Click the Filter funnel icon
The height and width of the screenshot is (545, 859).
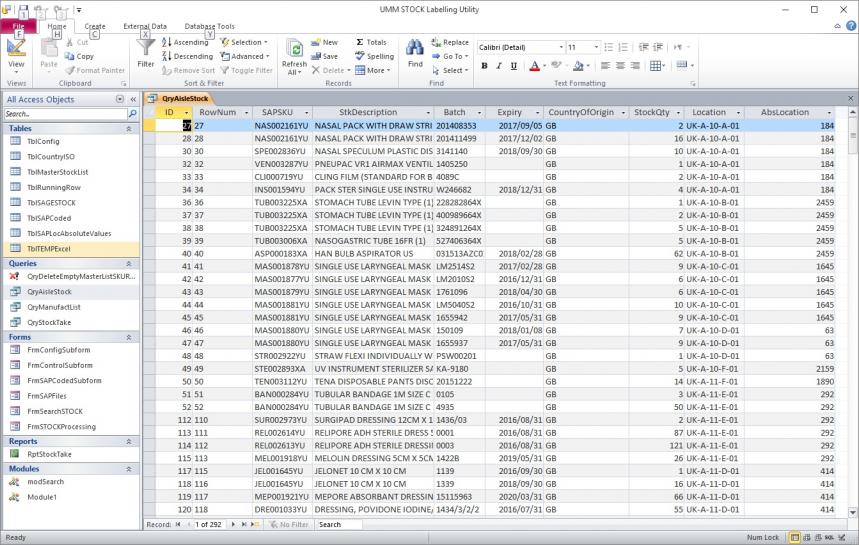click(x=146, y=48)
